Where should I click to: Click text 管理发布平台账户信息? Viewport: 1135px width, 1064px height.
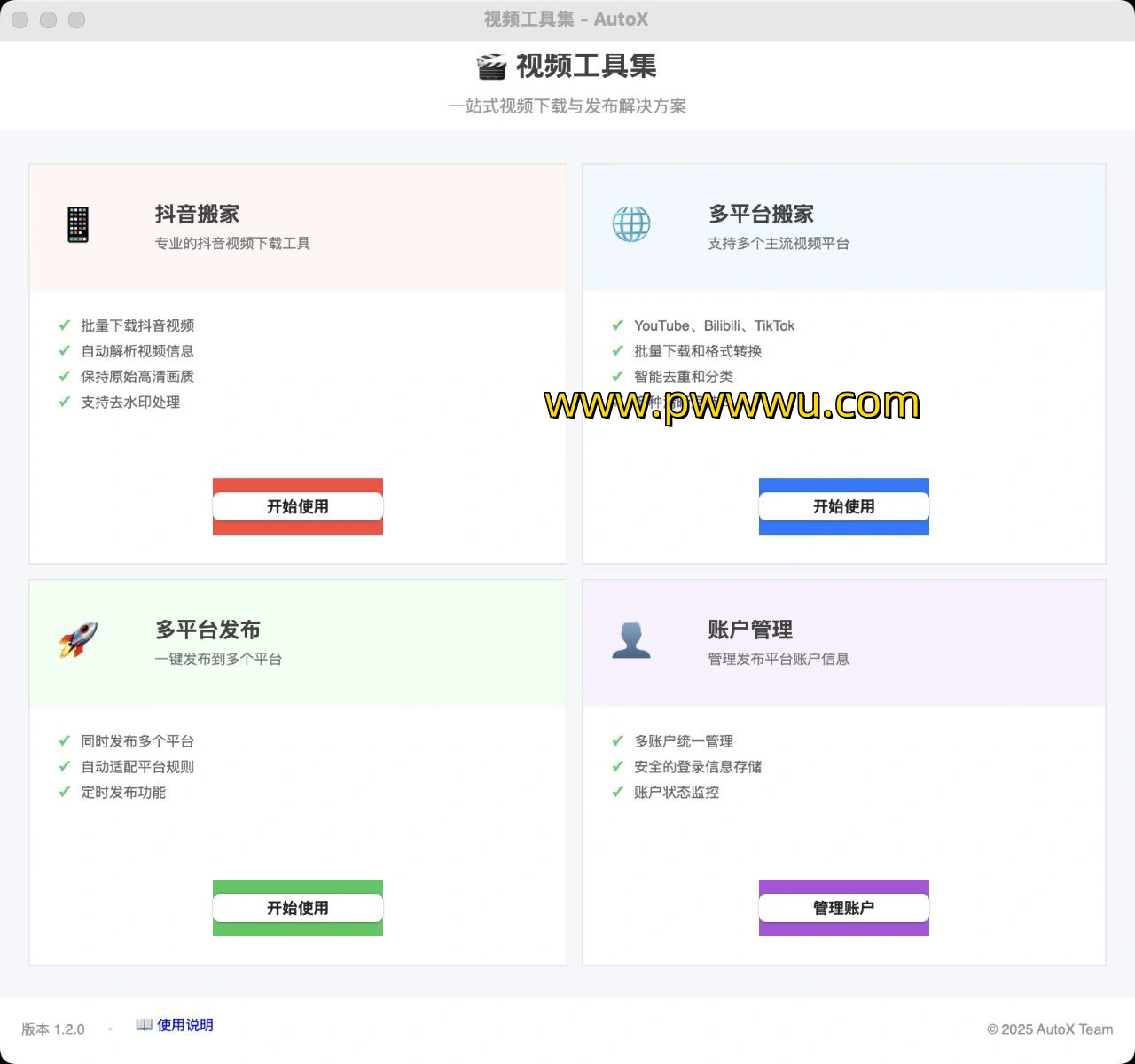[779, 659]
